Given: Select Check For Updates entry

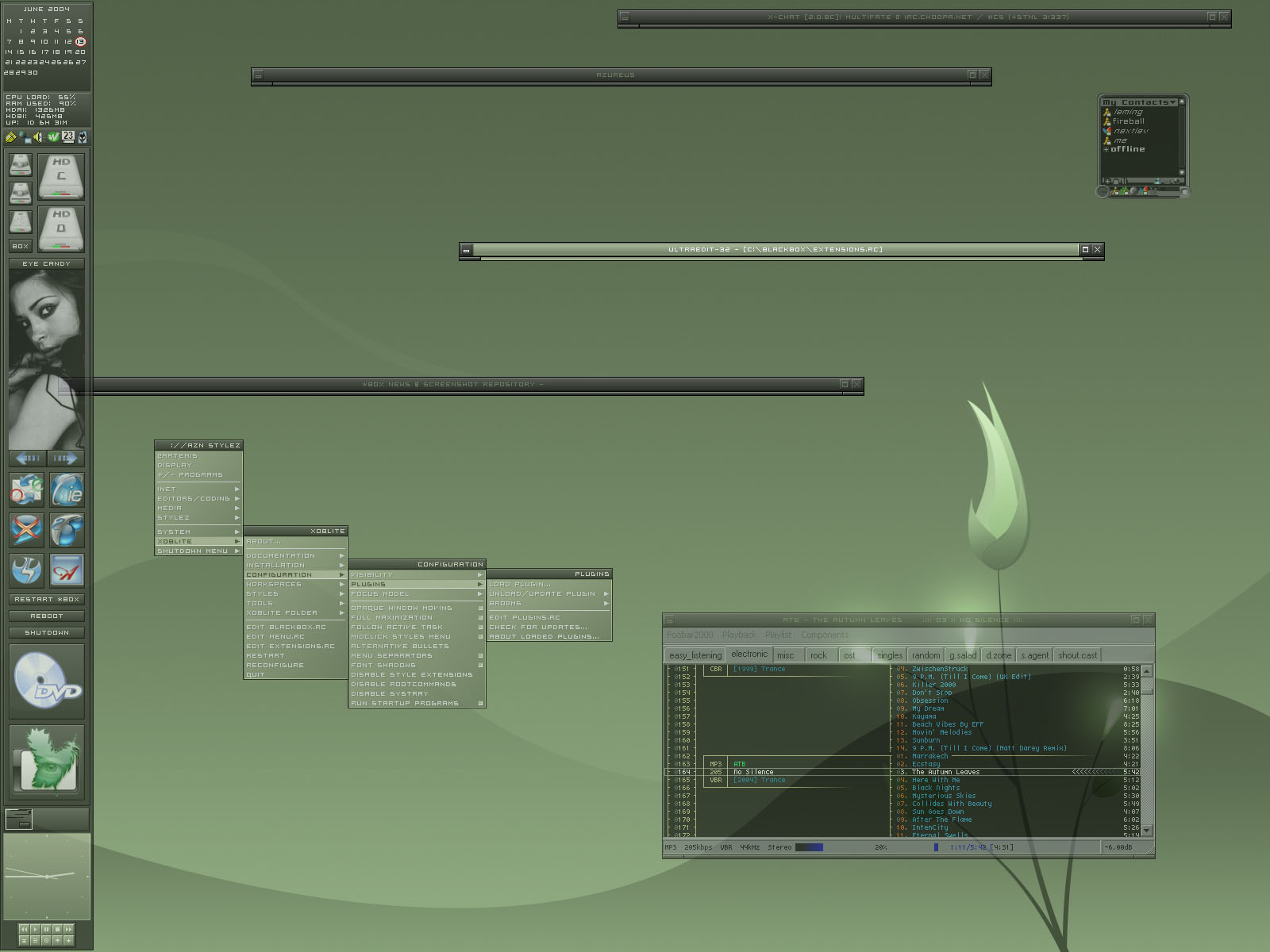Looking at the screenshot, I should 549,627.
